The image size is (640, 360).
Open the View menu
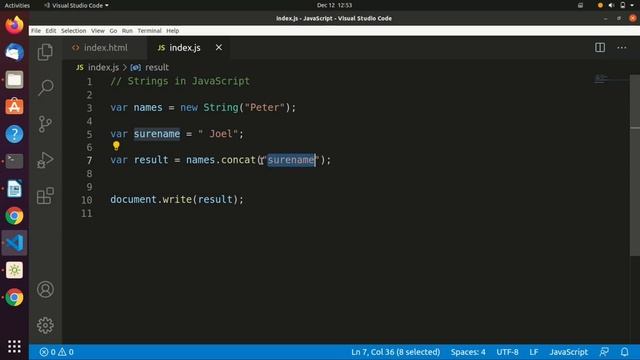pos(98,31)
